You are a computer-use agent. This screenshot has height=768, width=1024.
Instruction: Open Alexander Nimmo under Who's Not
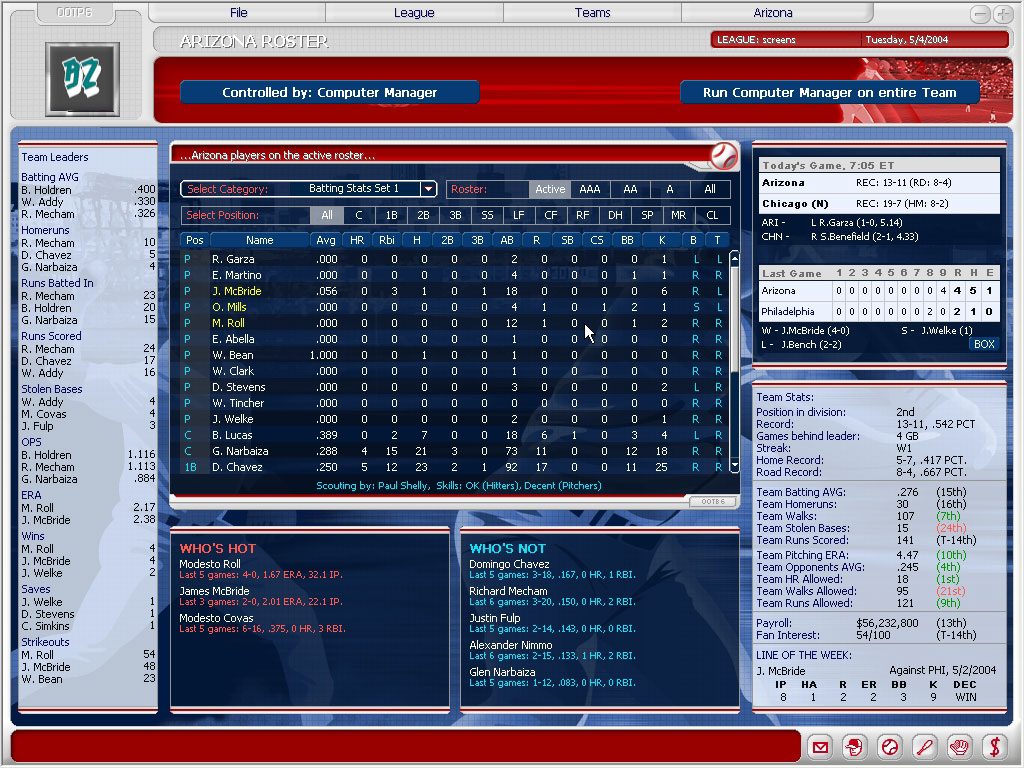tap(511, 645)
